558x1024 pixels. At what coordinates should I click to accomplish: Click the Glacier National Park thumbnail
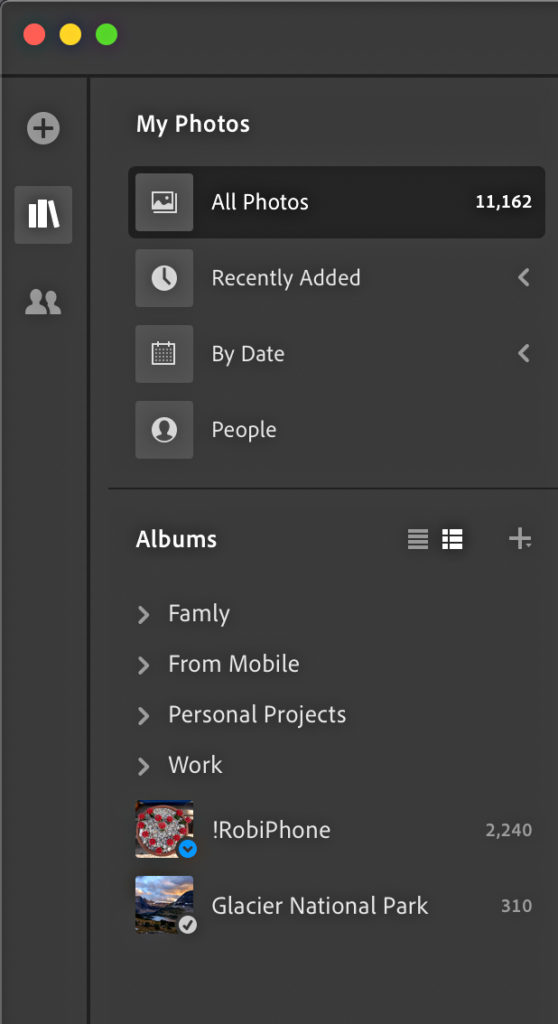[164, 904]
